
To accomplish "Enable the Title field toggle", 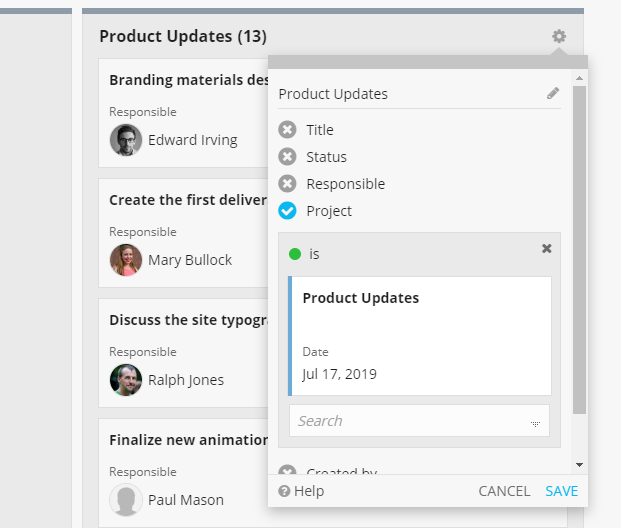I will (288, 130).
